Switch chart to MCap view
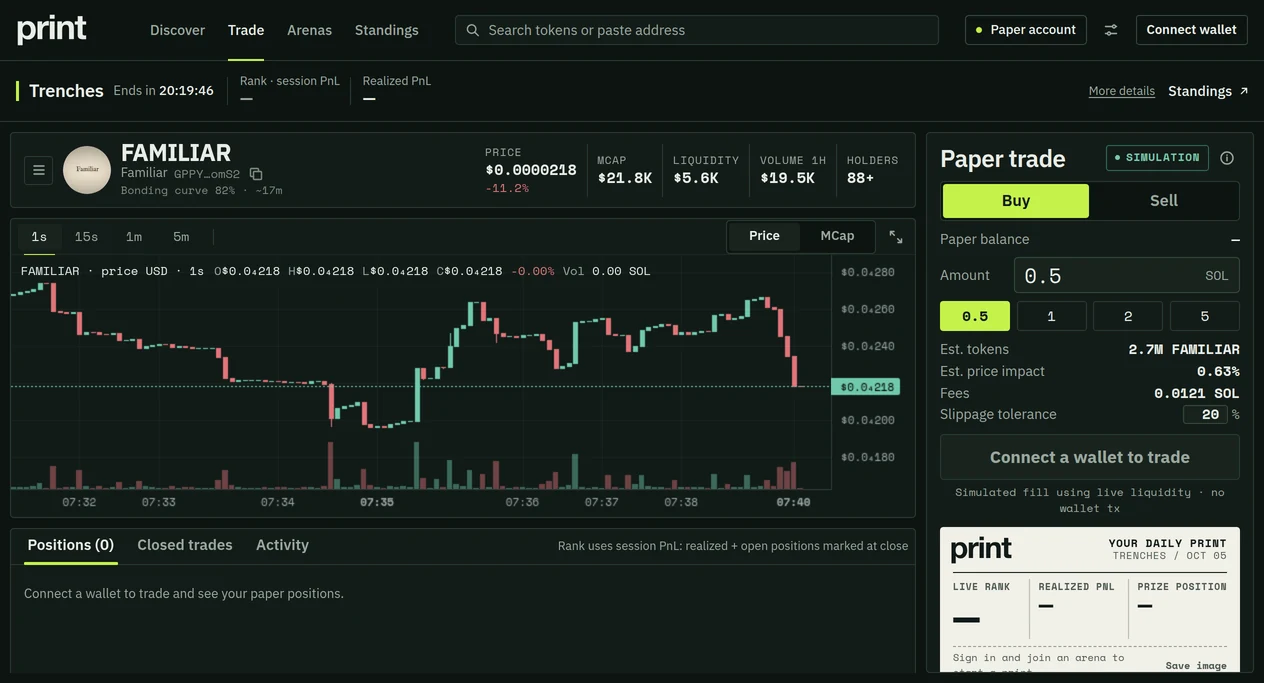The height and width of the screenshot is (683, 1264). (x=837, y=236)
